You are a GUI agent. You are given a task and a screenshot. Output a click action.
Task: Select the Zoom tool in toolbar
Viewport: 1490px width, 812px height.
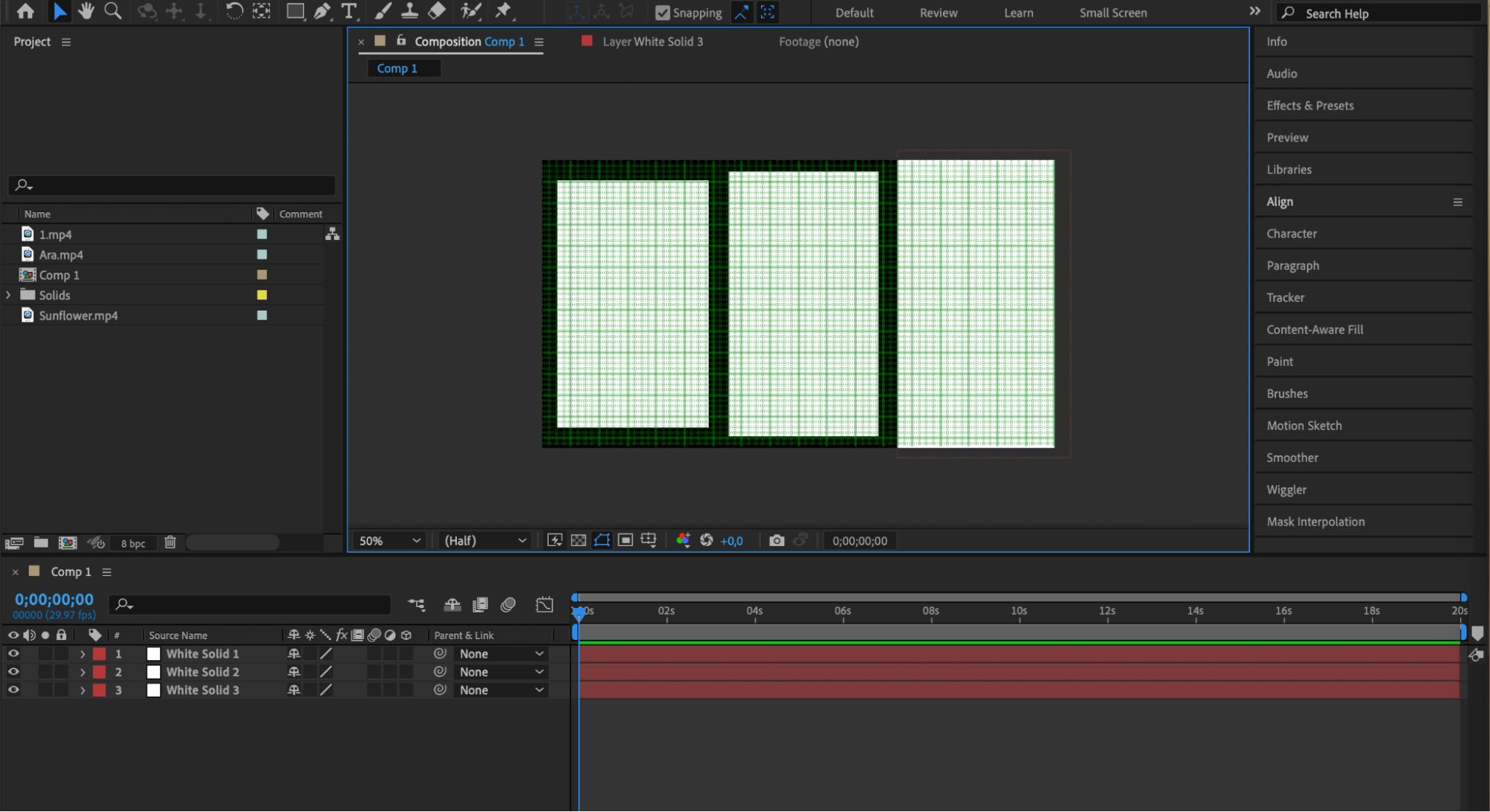coord(113,11)
